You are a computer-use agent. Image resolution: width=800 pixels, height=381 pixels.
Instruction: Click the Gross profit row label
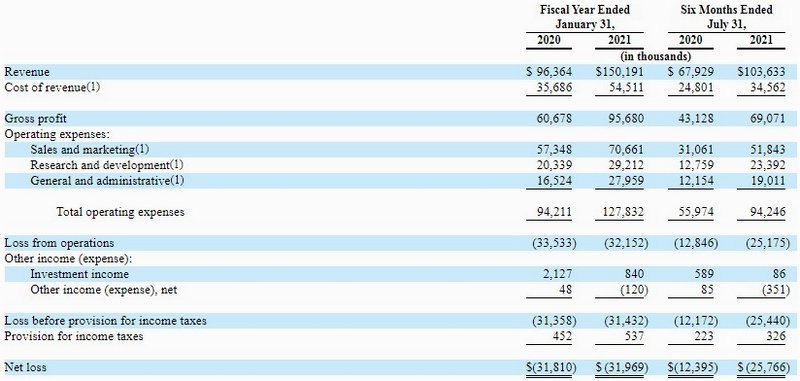click(x=35, y=119)
